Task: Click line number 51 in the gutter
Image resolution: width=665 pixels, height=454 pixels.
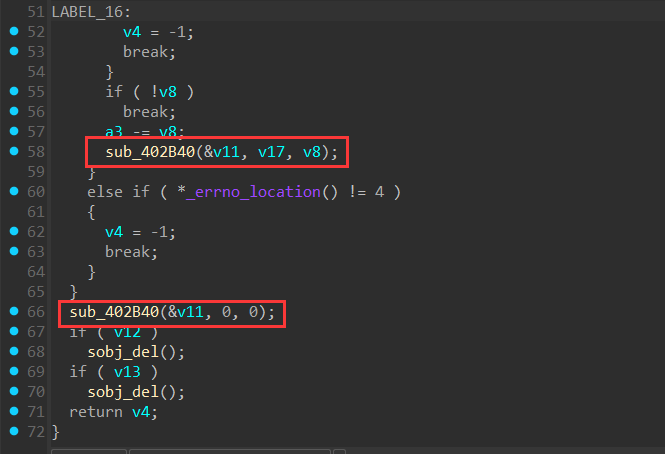Action: [x=36, y=12]
